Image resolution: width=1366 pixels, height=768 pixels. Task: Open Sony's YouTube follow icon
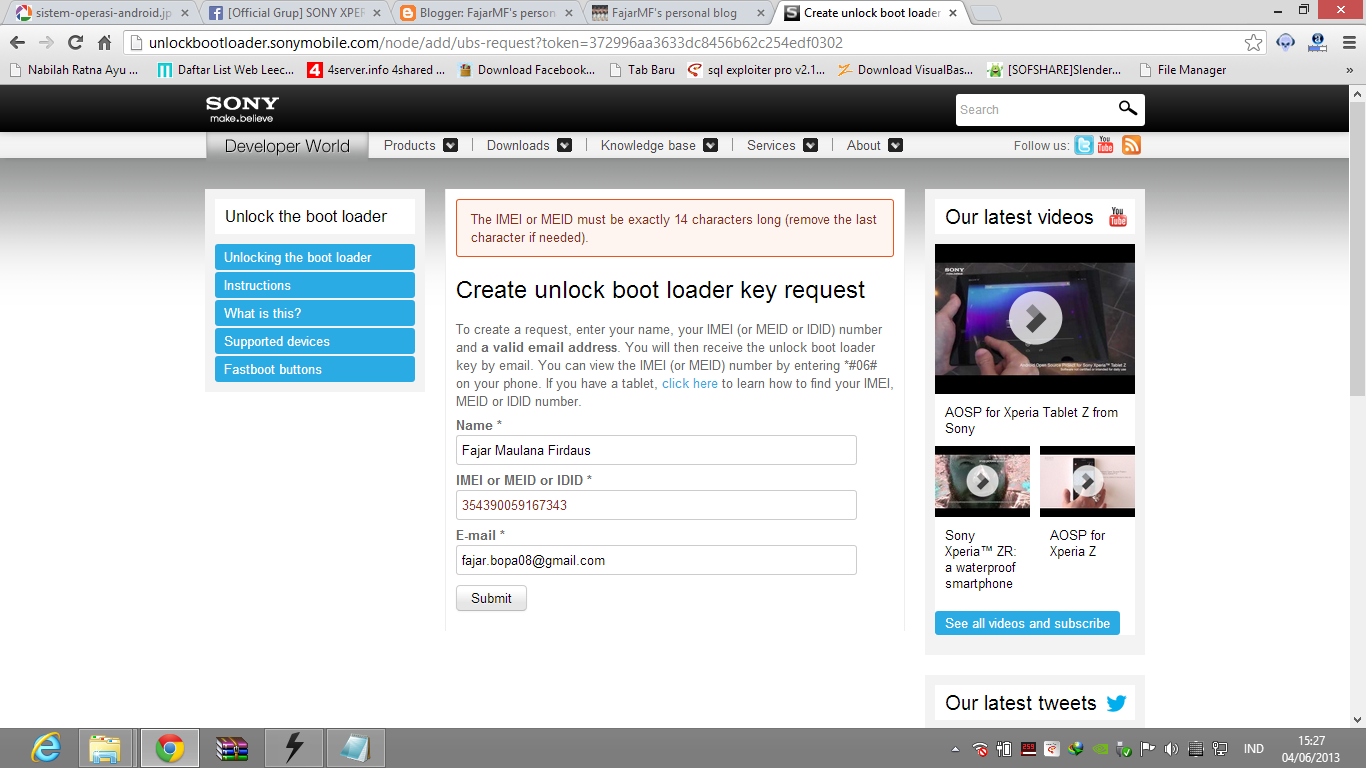pos(1105,145)
